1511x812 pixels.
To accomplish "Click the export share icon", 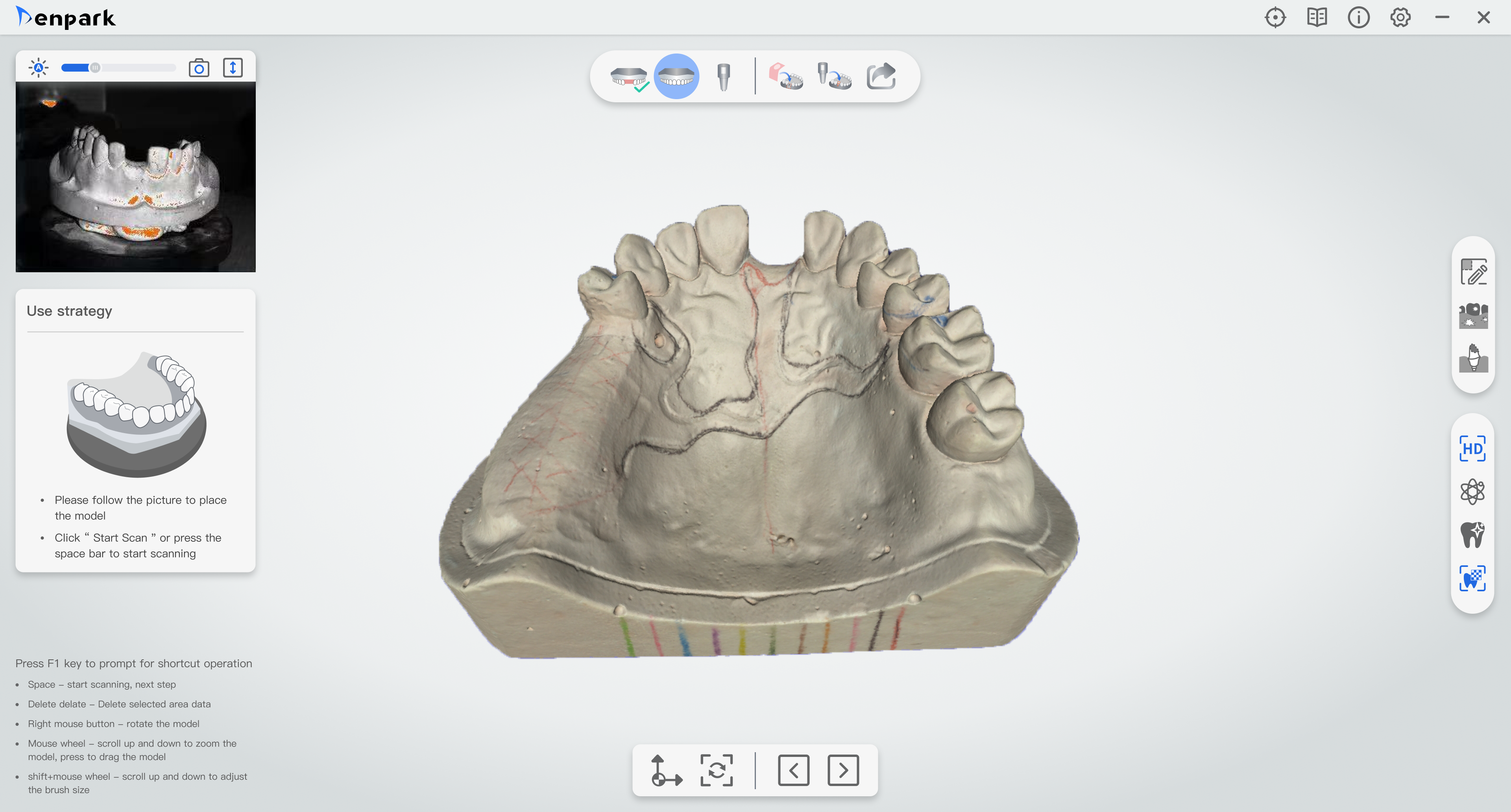I will click(x=881, y=77).
